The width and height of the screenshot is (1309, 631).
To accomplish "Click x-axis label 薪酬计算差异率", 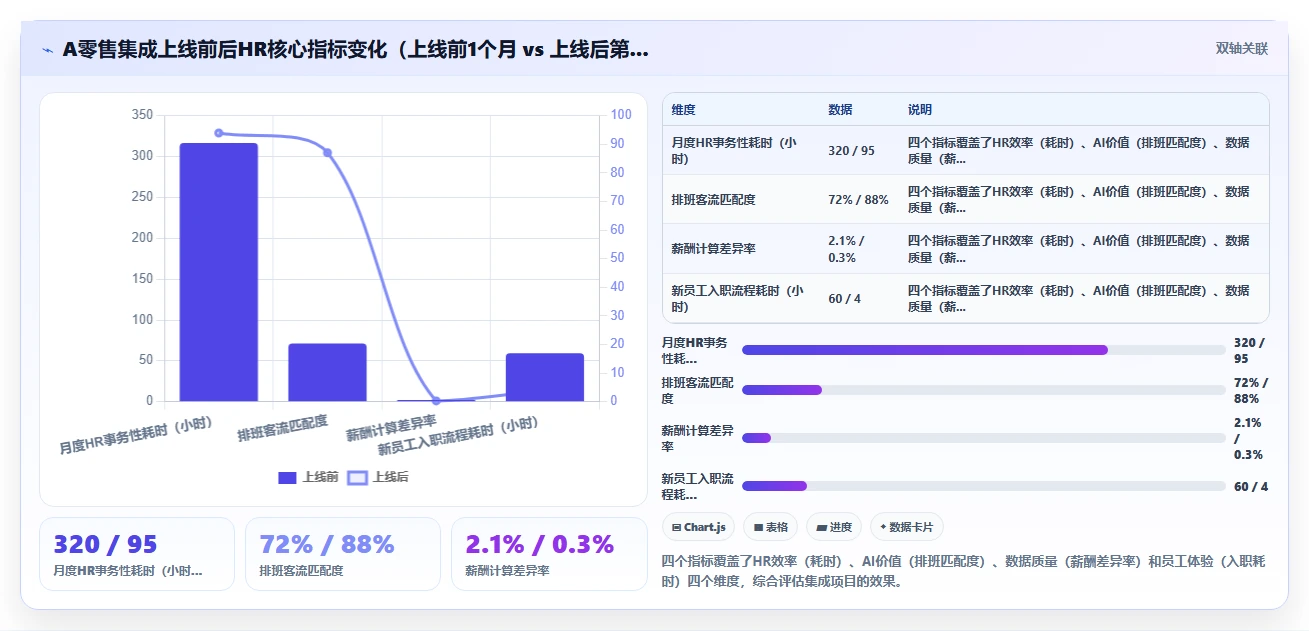I will tap(392, 428).
